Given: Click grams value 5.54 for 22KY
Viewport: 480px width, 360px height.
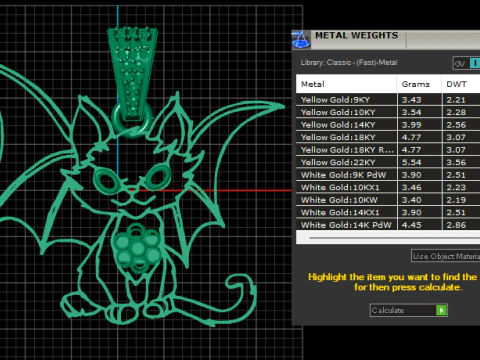Looking at the screenshot, I should coord(411,162).
